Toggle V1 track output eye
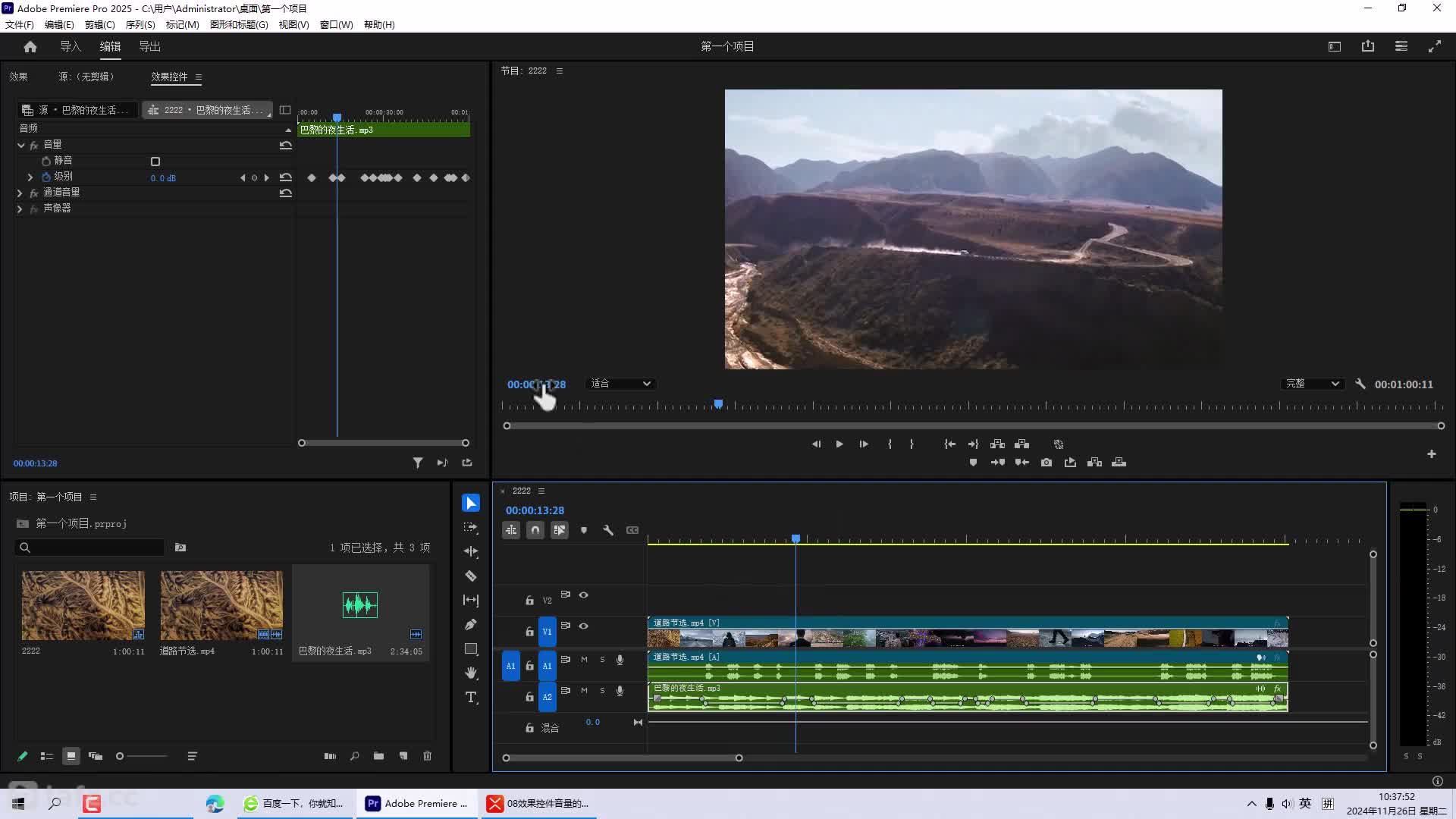The image size is (1456, 819). click(x=584, y=626)
